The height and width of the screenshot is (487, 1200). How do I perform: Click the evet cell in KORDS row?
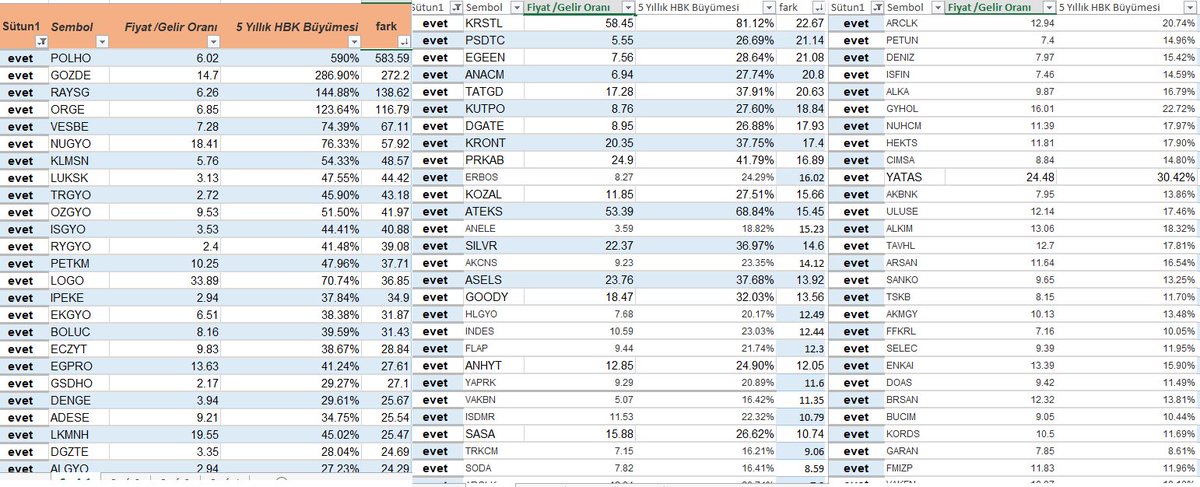(855, 433)
